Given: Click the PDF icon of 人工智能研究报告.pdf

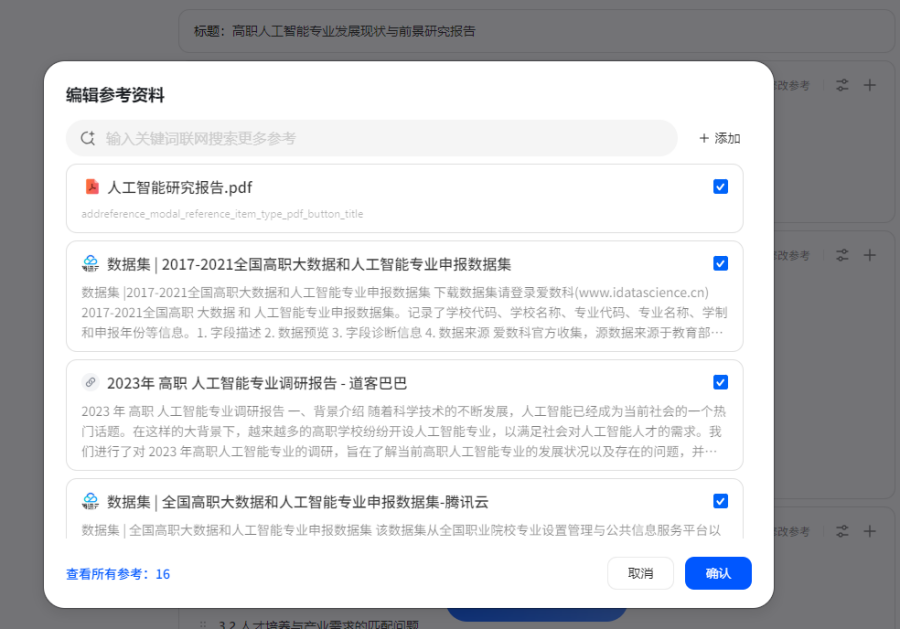Looking at the screenshot, I should pos(91,187).
